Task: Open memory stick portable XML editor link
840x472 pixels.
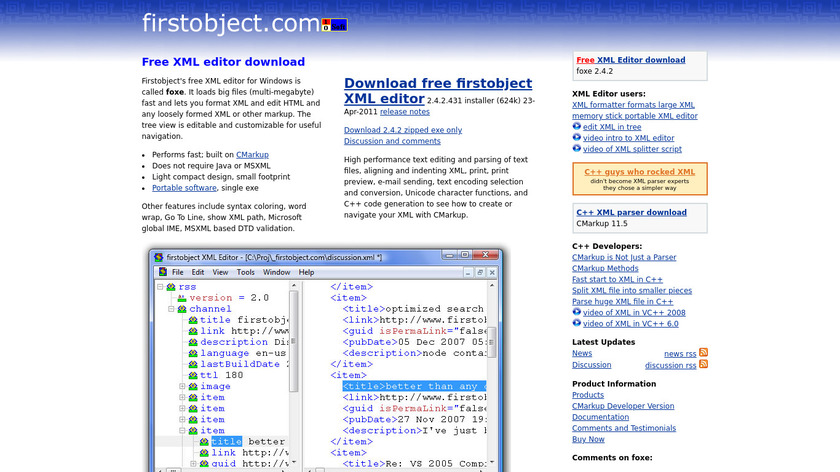Action: (635, 116)
